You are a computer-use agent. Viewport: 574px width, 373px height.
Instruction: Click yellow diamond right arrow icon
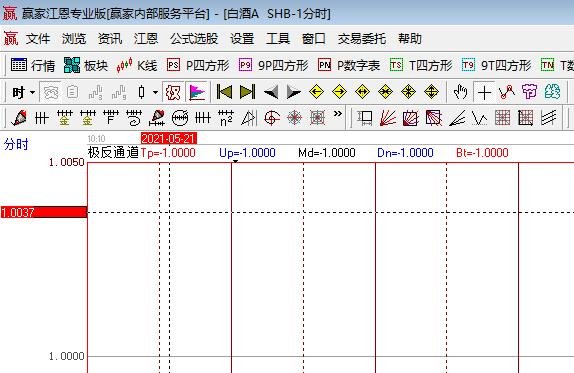339,92
